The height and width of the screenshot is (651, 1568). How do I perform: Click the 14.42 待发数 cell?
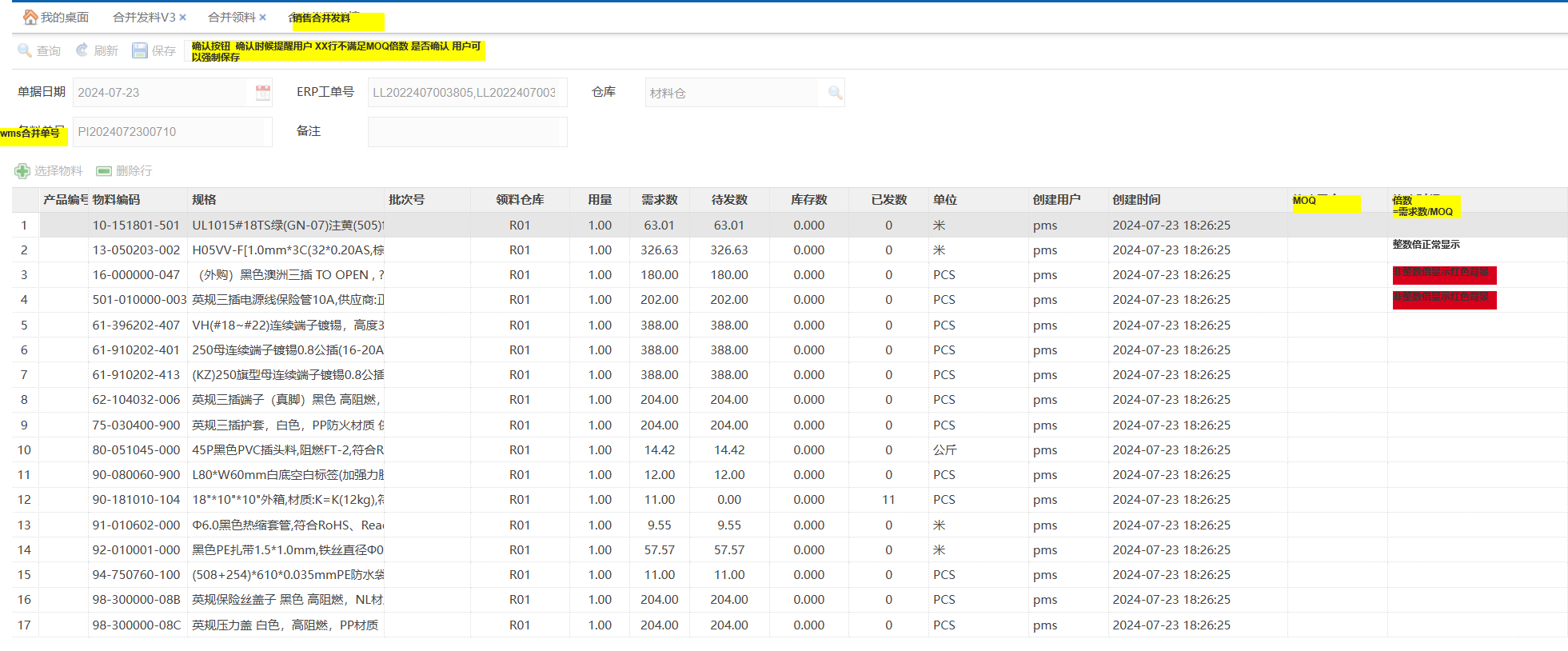729,450
